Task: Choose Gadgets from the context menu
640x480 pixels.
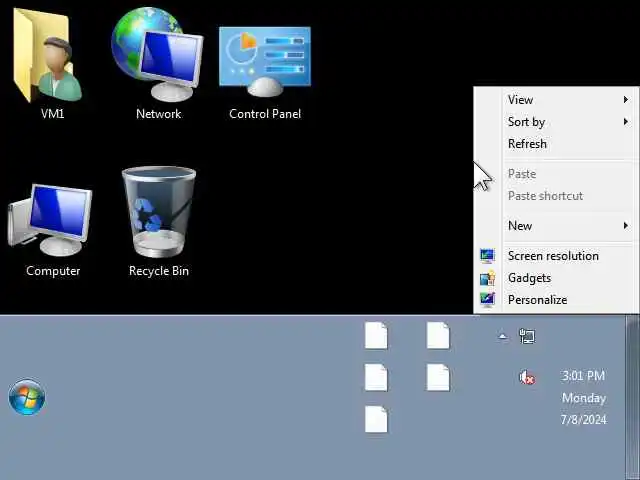Action: click(x=556, y=278)
